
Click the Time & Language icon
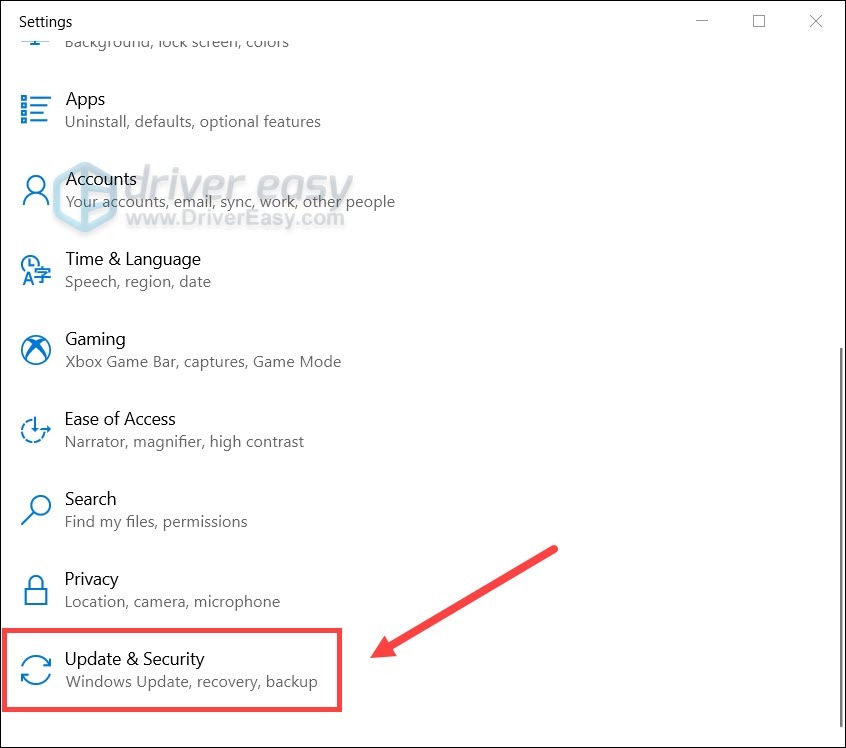36,269
